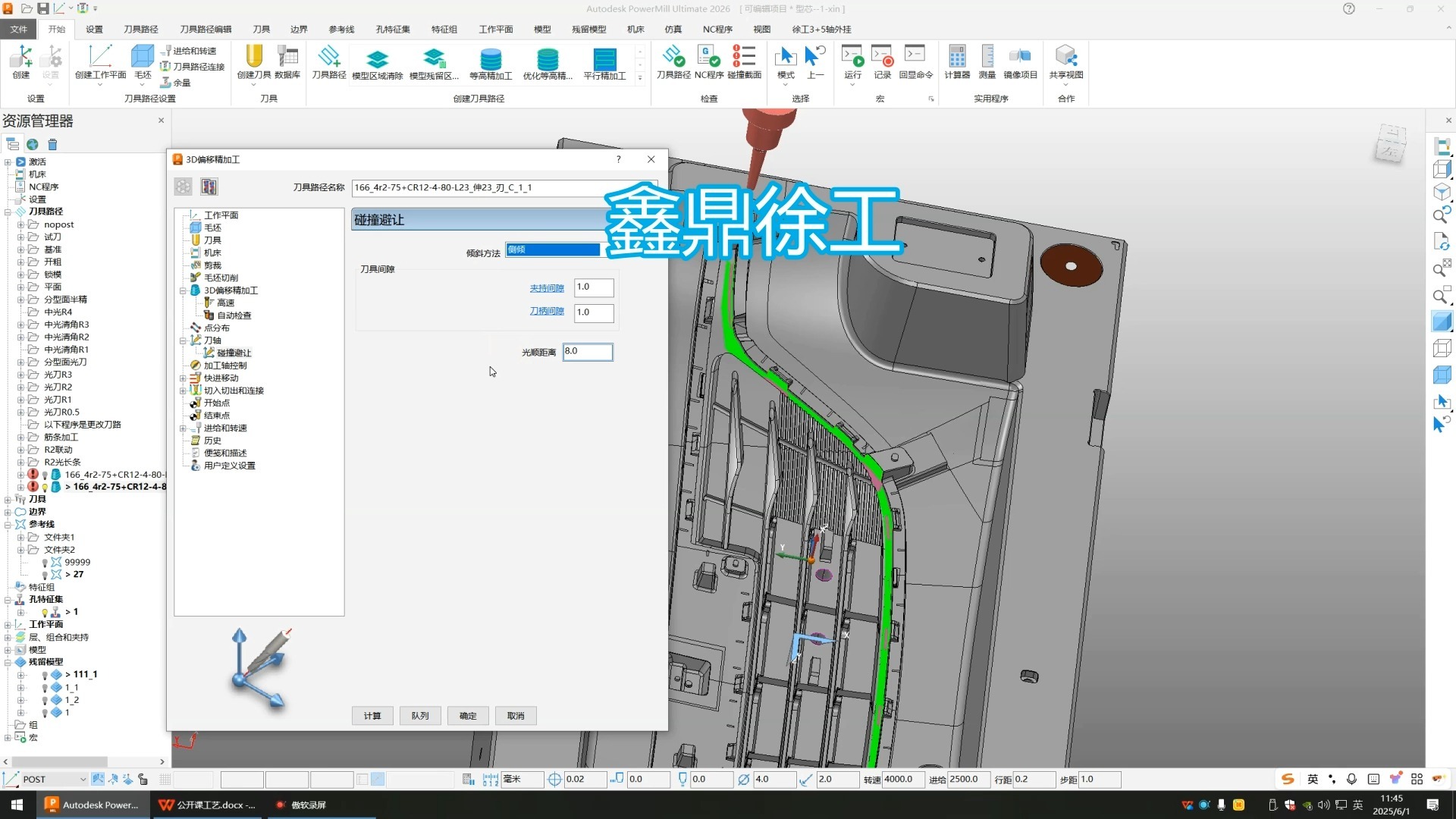Screen dimensions: 1456x819
Task: Click 取消 to cancel the dialog
Action: (516, 716)
